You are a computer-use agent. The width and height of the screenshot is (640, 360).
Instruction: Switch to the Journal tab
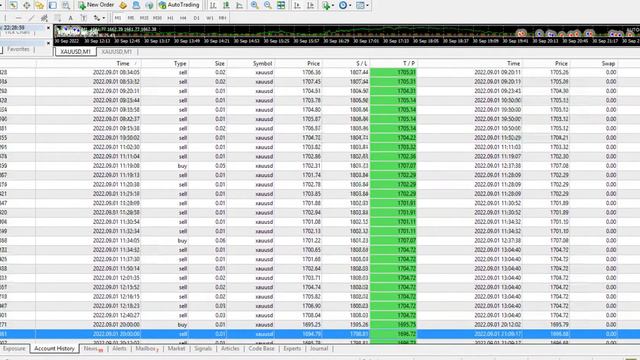(x=319, y=349)
